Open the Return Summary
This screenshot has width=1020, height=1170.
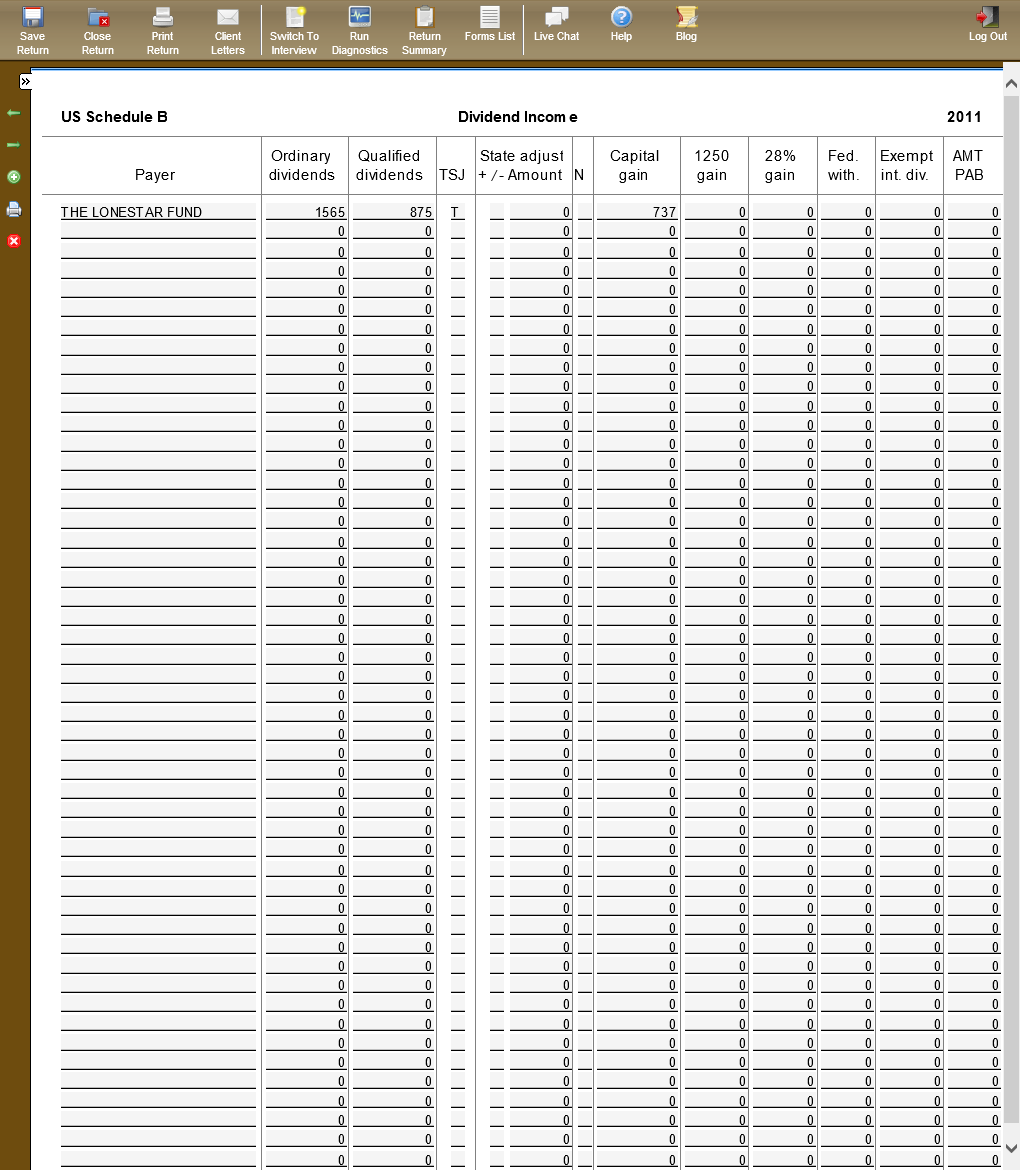click(x=424, y=30)
